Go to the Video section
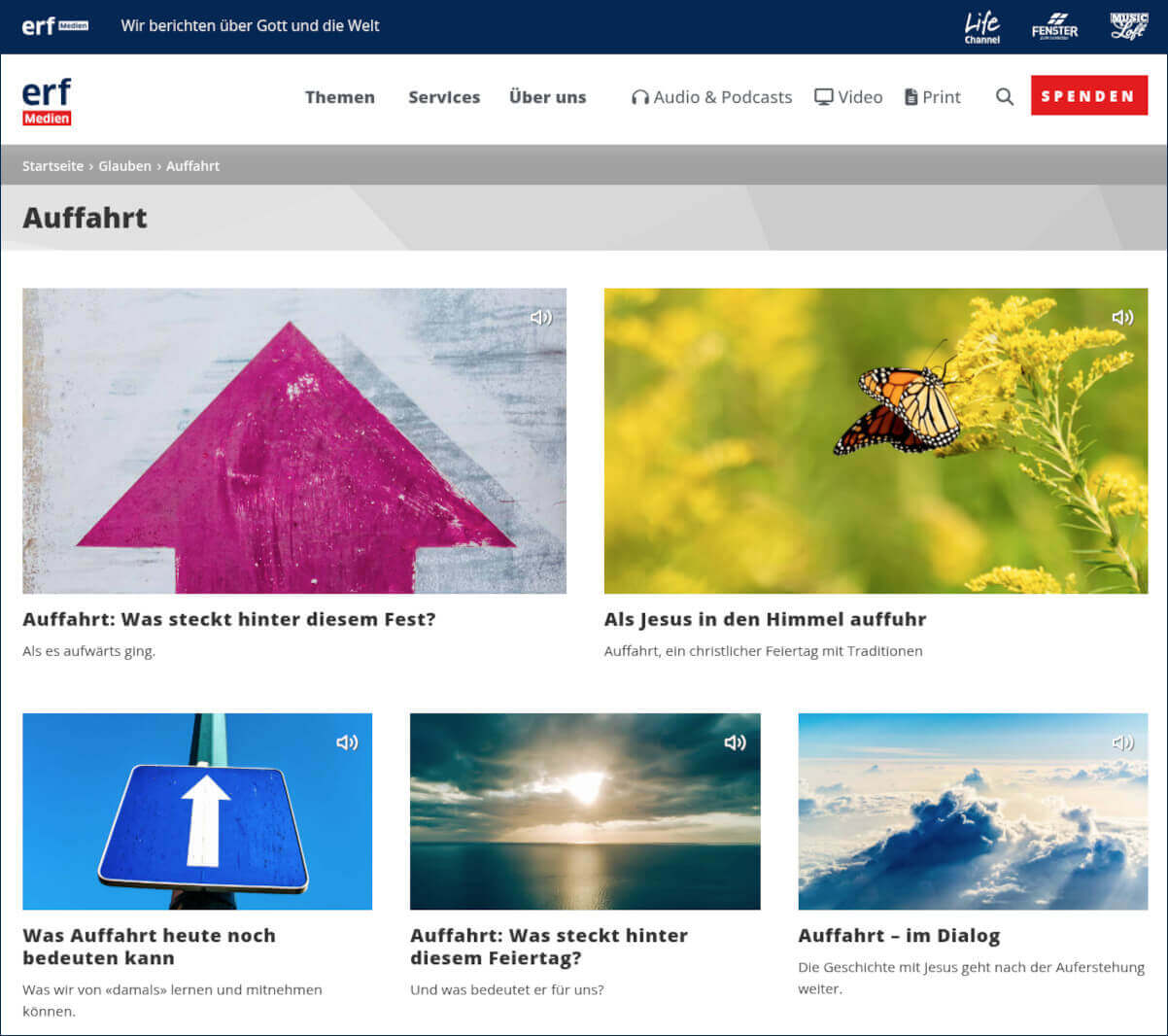The height and width of the screenshot is (1036, 1168). (848, 97)
